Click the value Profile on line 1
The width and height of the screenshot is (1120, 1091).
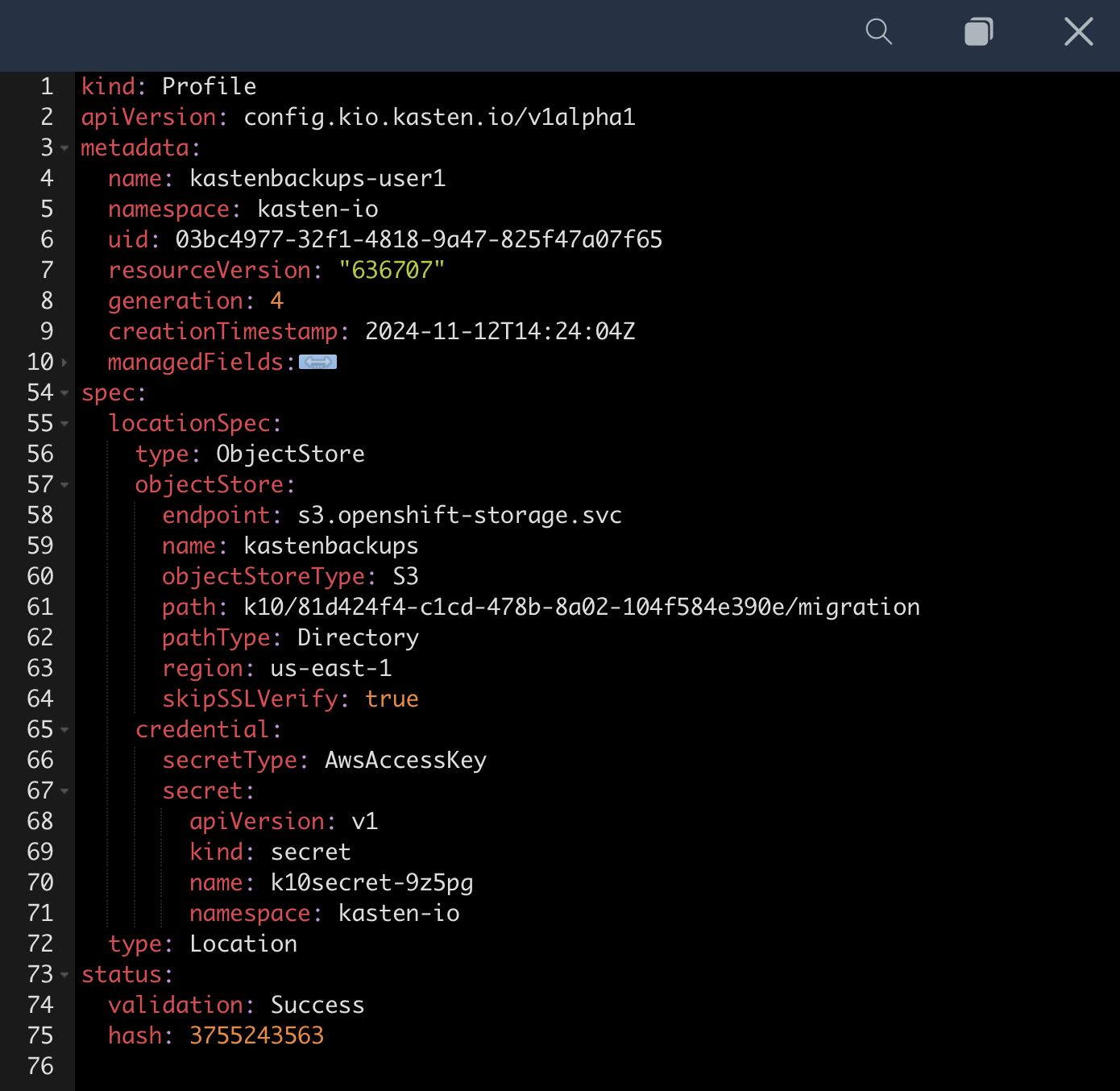[209, 86]
